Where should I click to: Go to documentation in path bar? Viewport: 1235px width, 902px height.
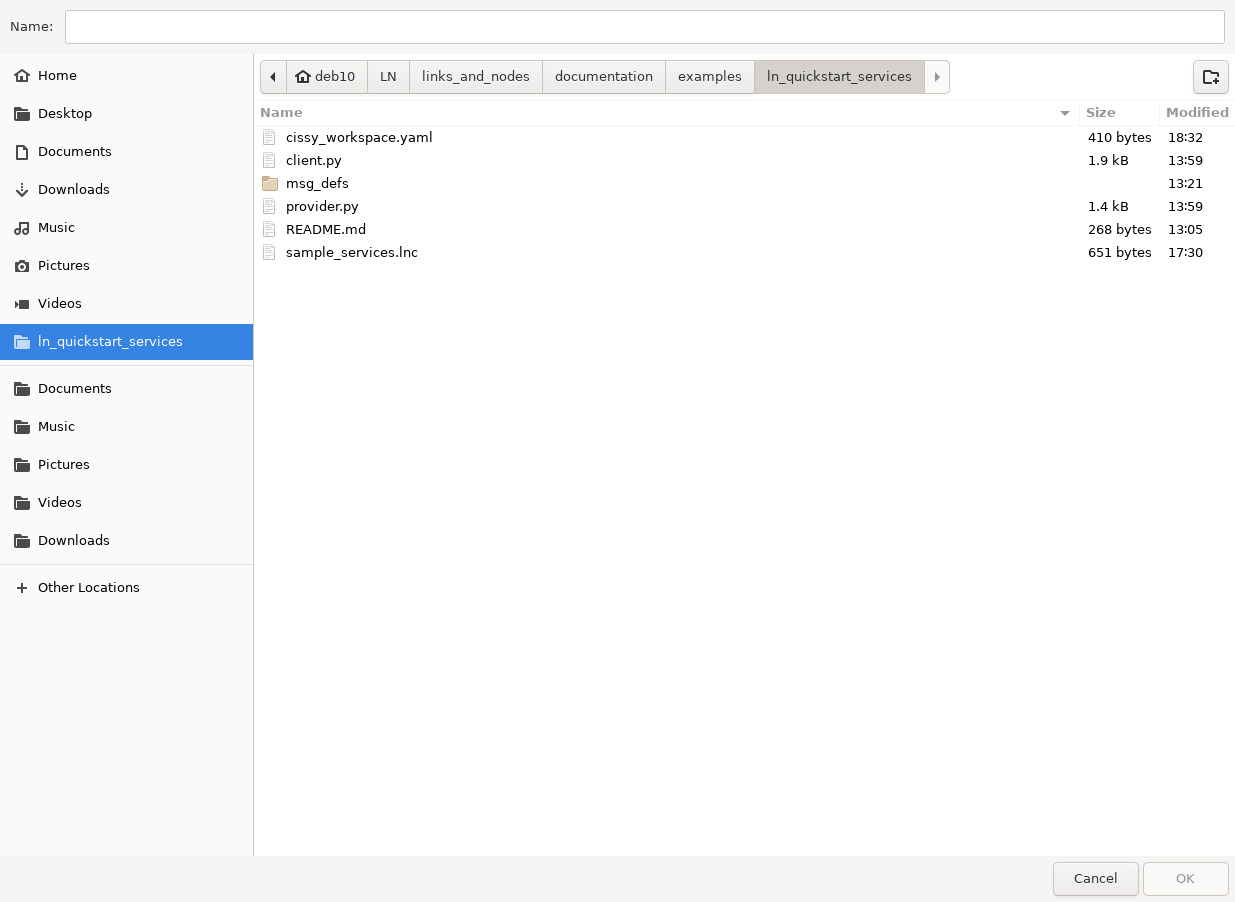click(604, 77)
